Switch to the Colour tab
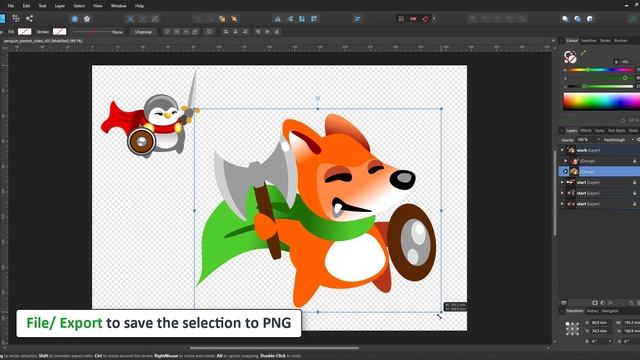This screenshot has height=360, width=640. (x=572, y=40)
